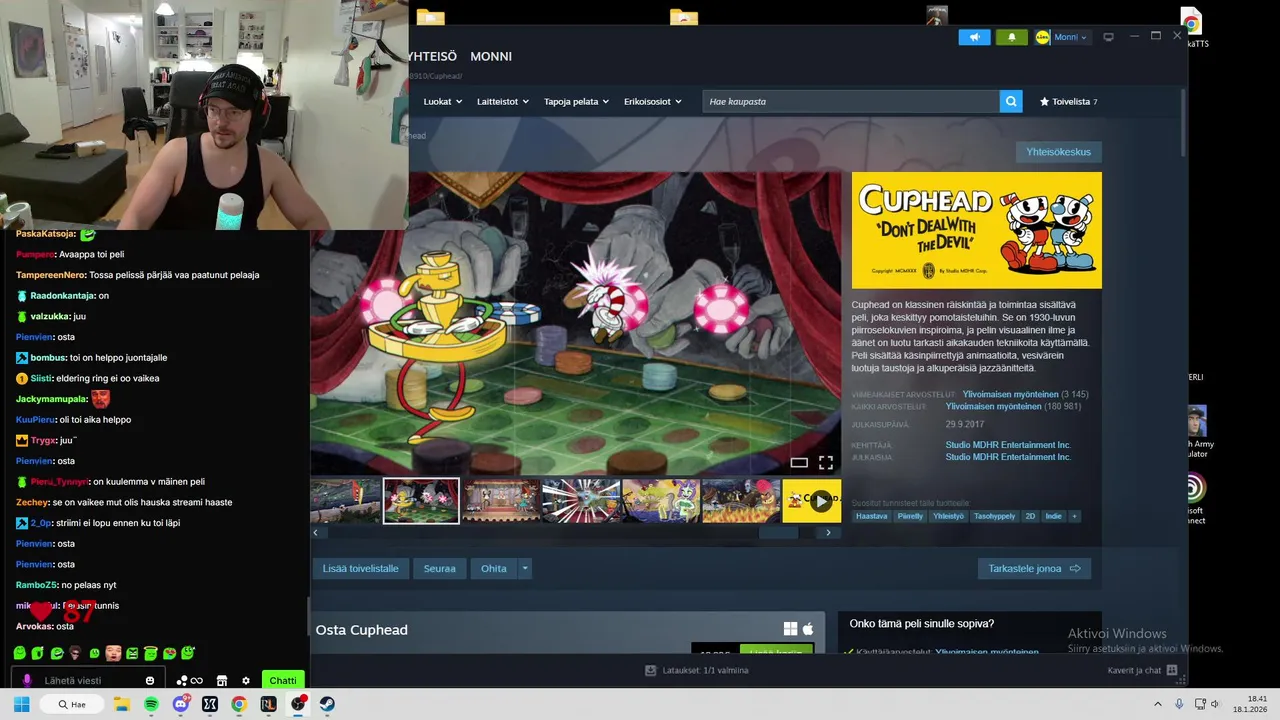The height and width of the screenshot is (720, 1280).
Task: Select the highlighted casino screenshot thumbnail
Action: point(421,501)
